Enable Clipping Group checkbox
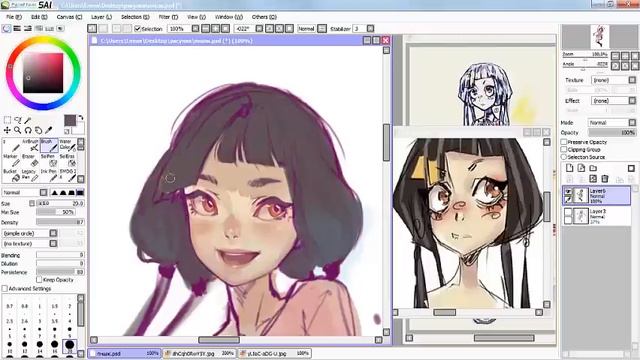The image size is (640, 360). coord(564,150)
